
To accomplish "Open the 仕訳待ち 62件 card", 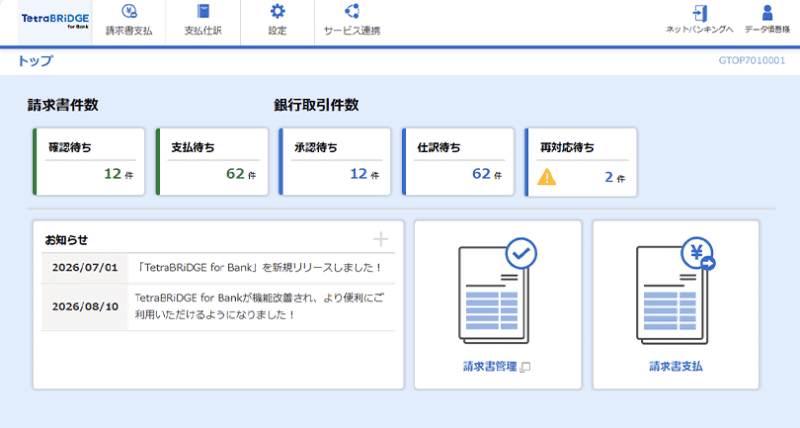I will click(x=458, y=162).
